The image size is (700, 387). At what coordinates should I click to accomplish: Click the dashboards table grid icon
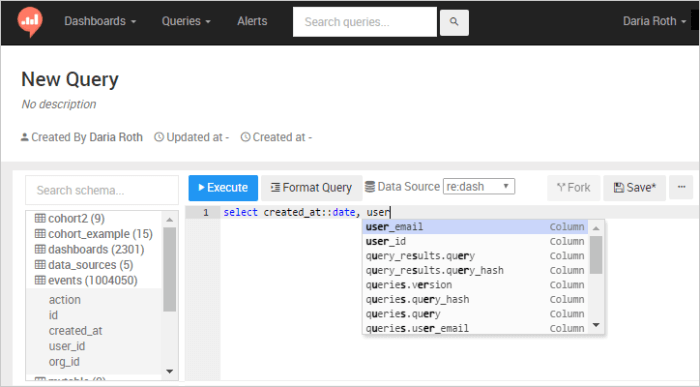point(40,249)
